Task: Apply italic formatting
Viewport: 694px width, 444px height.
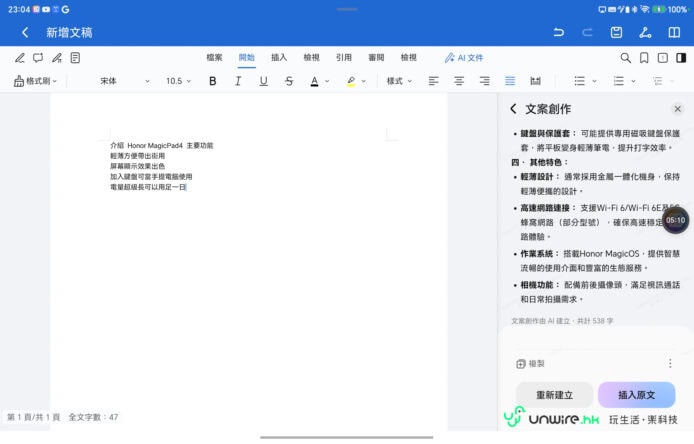Action: pyautogui.click(x=238, y=81)
